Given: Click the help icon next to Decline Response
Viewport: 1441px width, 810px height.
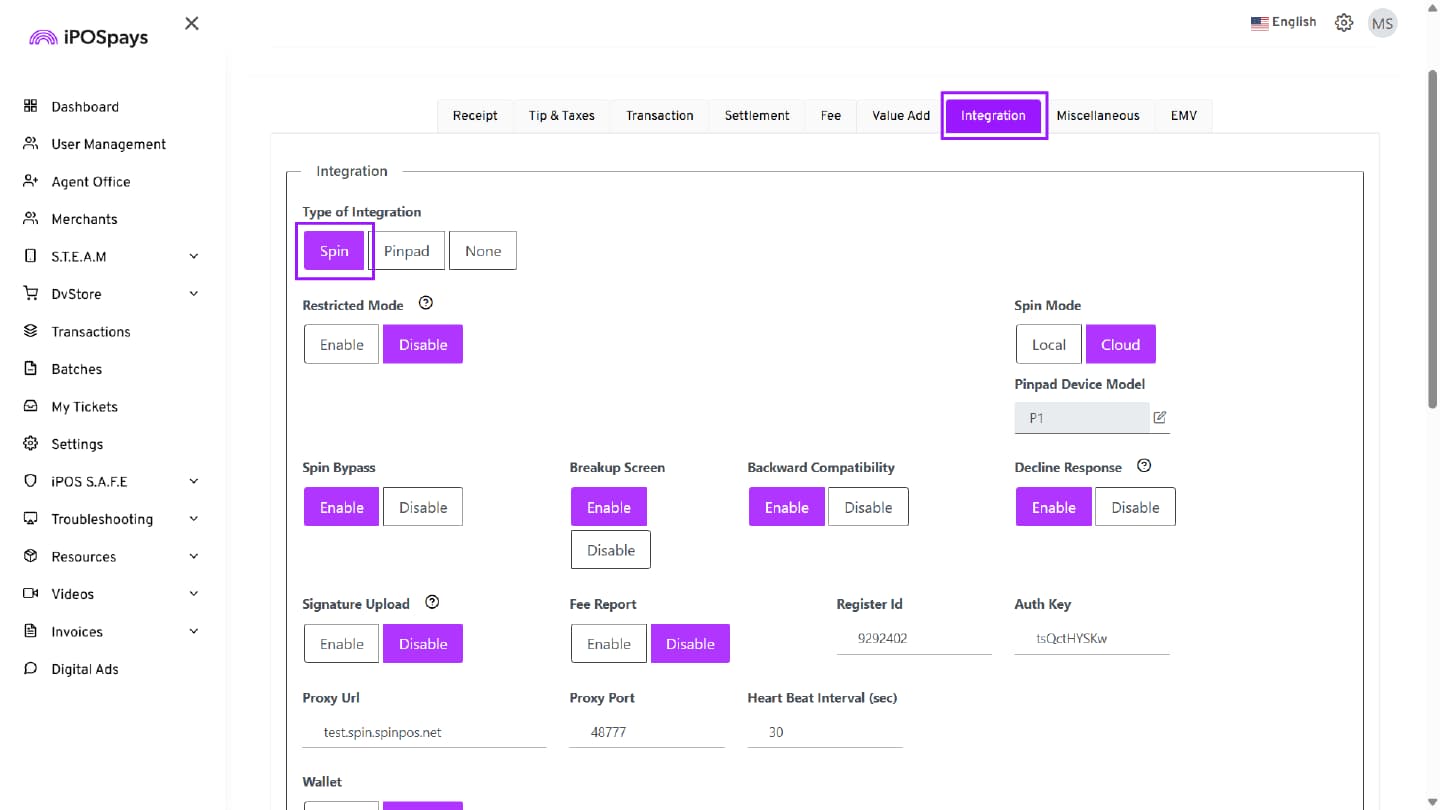Looking at the screenshot, I should 1144,466.
